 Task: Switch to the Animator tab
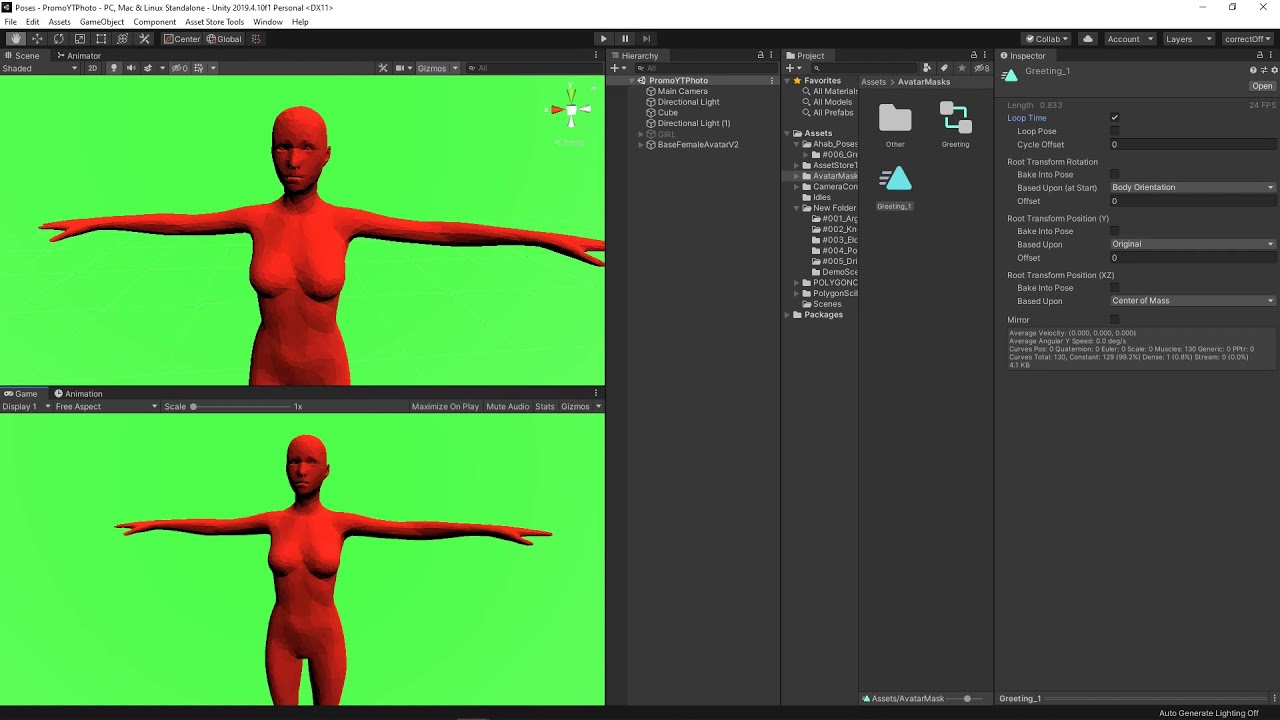click(78, 56)
